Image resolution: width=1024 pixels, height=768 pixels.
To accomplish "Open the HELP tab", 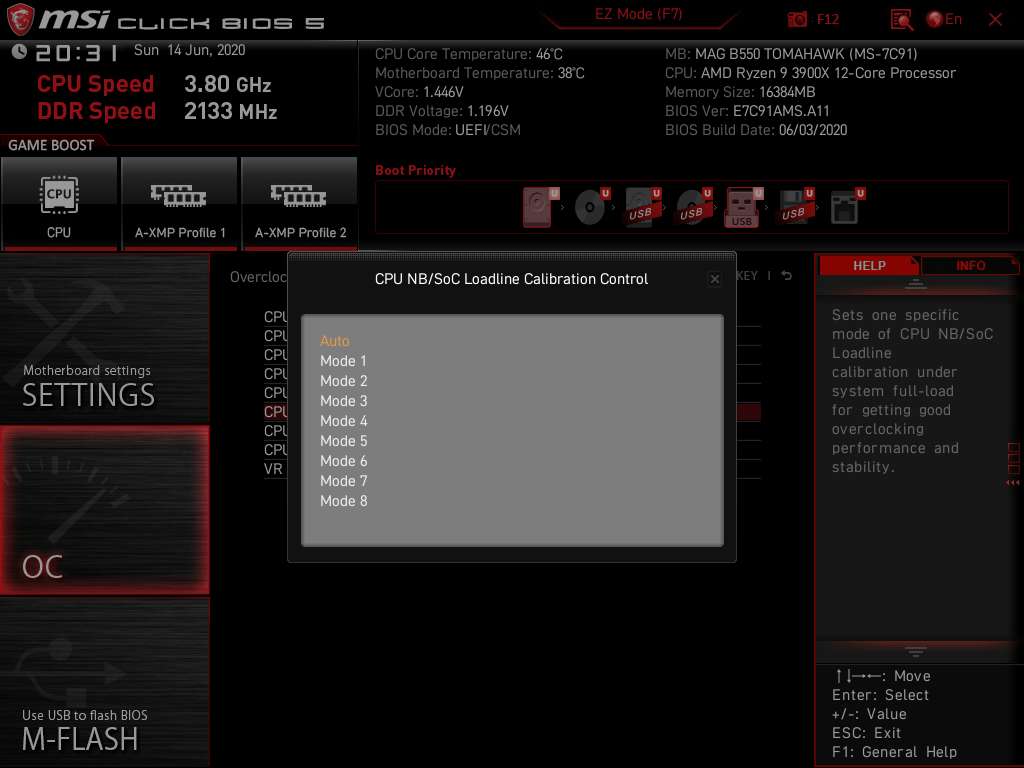I will (869, 265).
